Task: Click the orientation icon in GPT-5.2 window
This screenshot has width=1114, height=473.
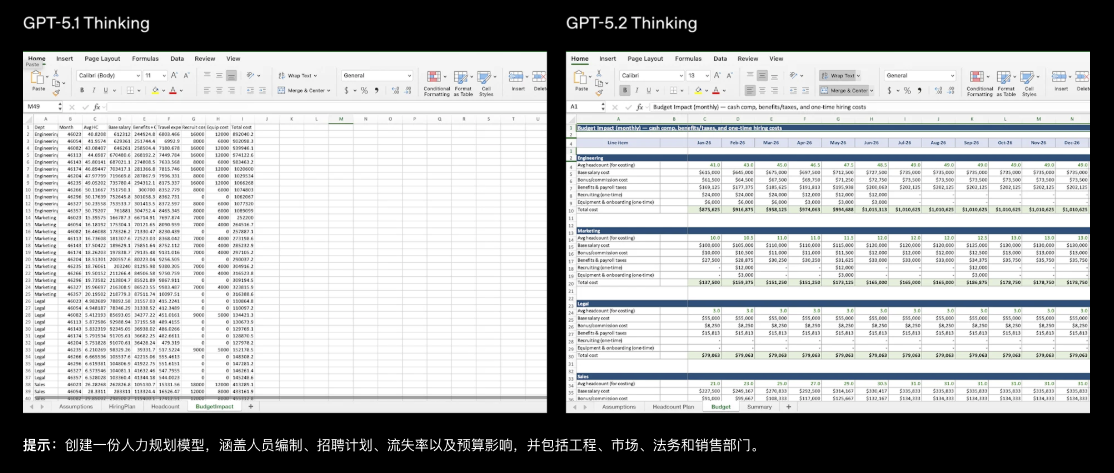Action: [793, 75]
